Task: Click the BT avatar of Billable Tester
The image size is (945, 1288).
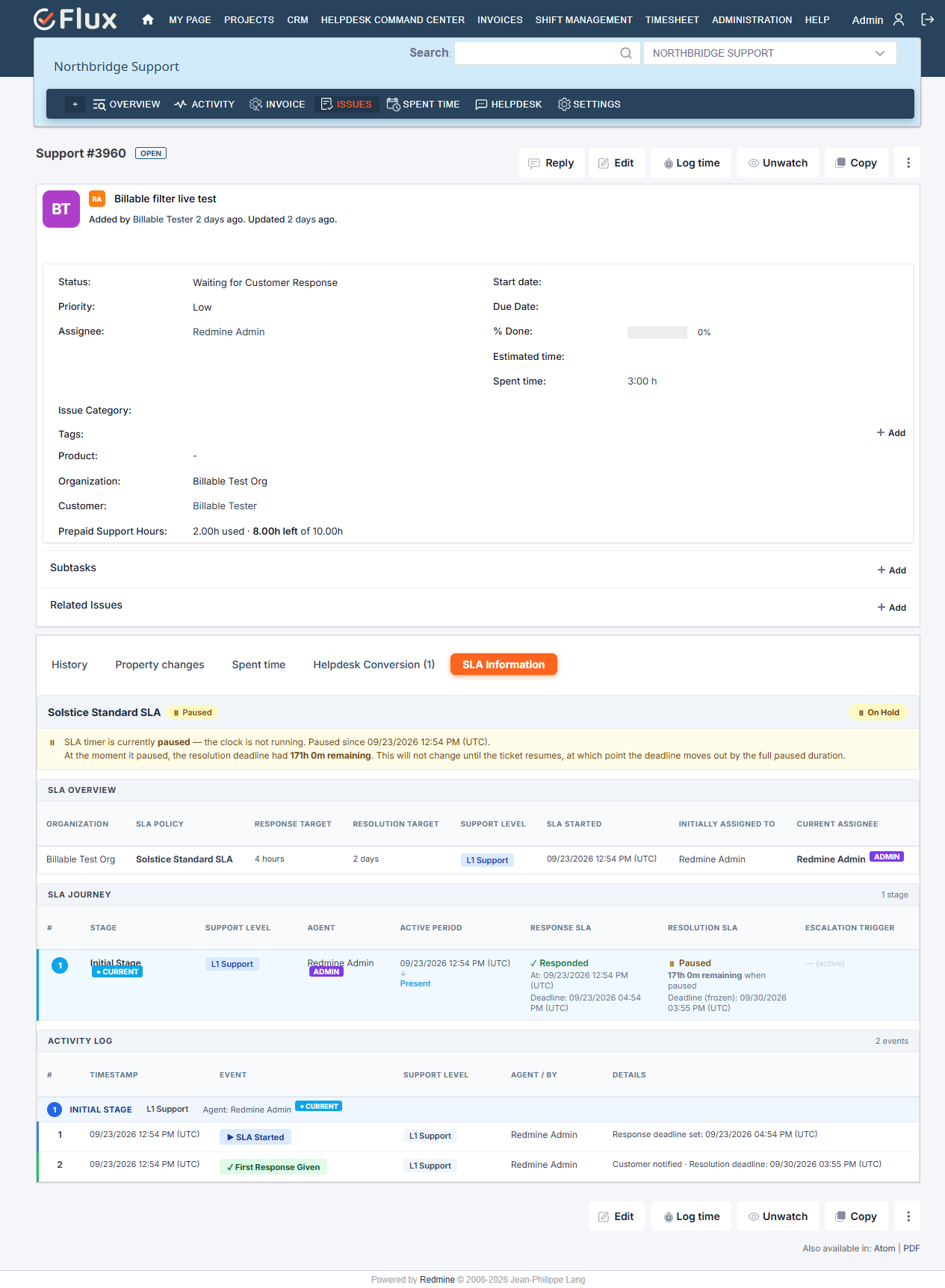Action: [x=61, y=209]
